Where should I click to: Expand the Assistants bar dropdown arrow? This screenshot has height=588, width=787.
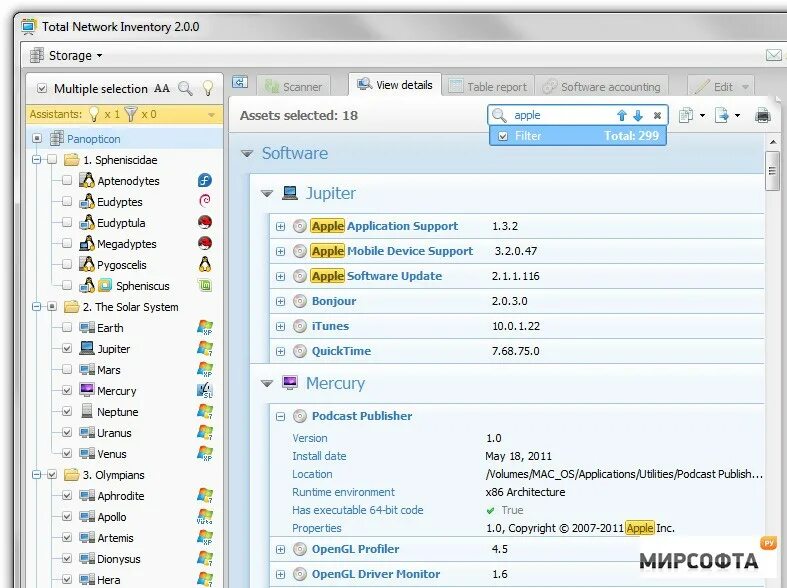coord(211,115)
